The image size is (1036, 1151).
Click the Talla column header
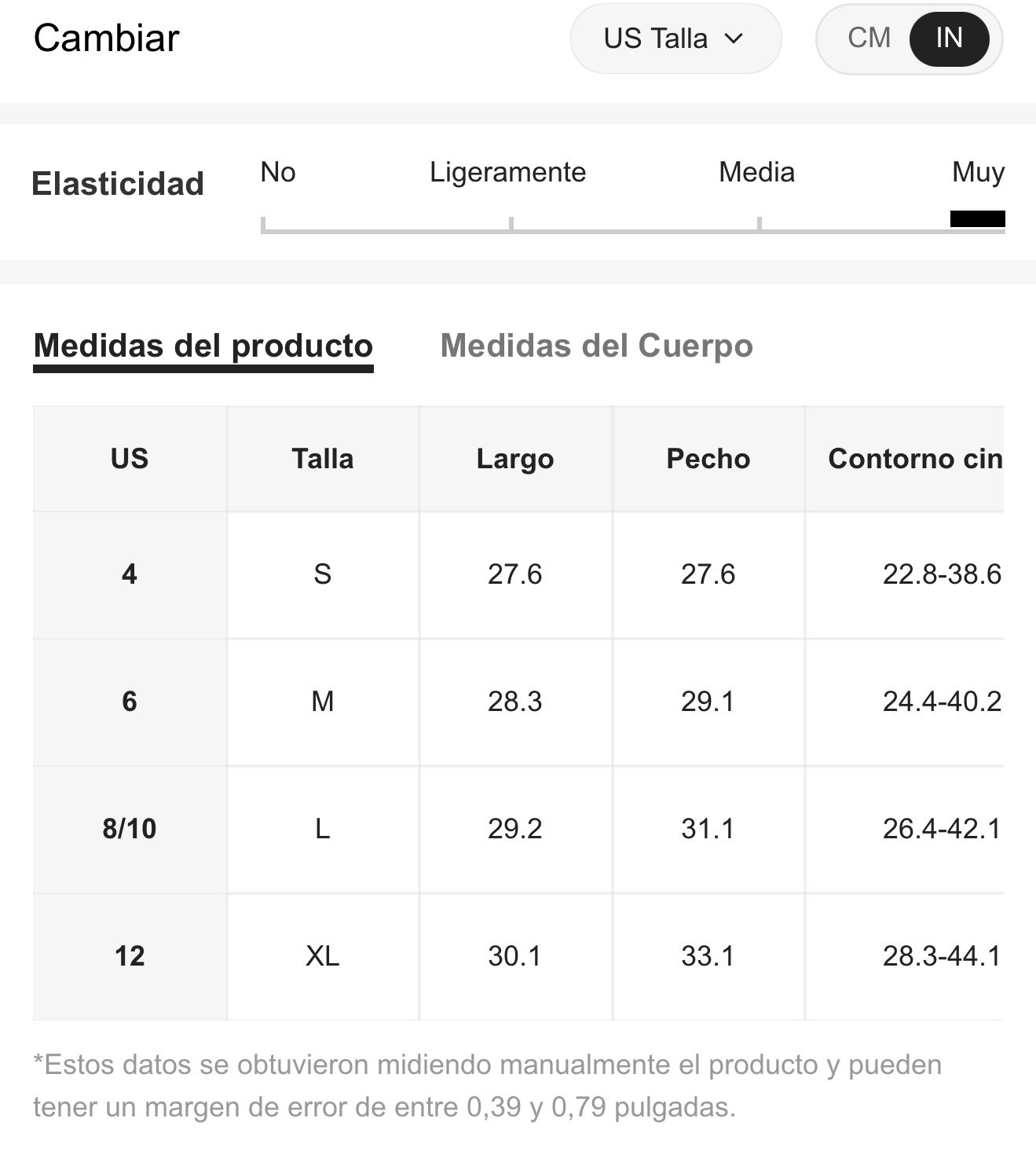click(322, 459)
